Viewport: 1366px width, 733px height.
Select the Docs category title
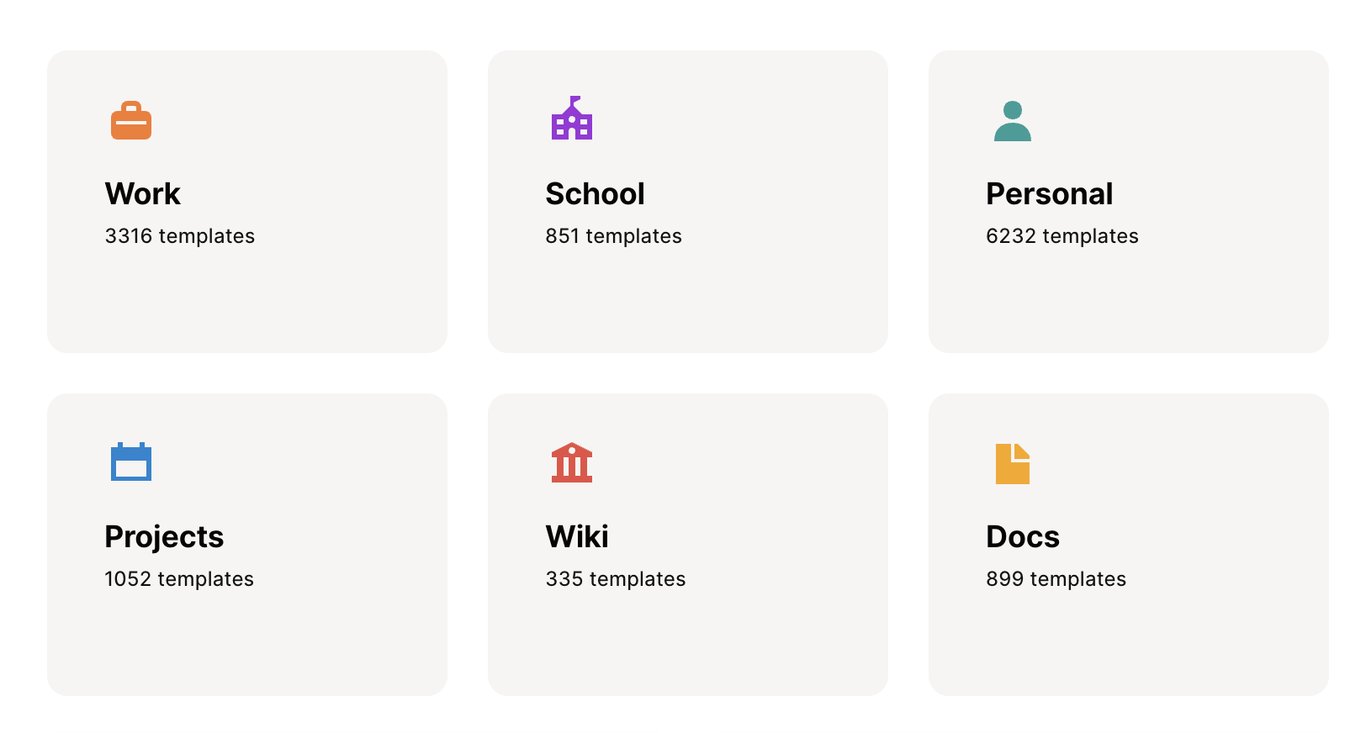click(x=1022, y=537)
